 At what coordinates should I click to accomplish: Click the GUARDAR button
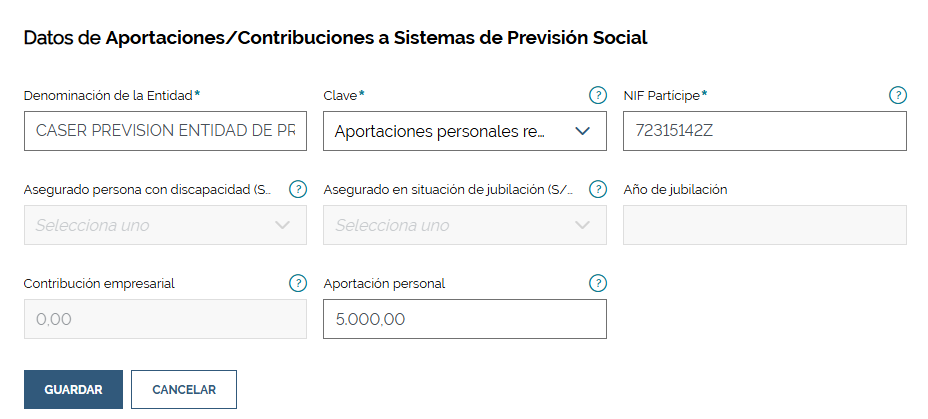click(x=73, y=389)
